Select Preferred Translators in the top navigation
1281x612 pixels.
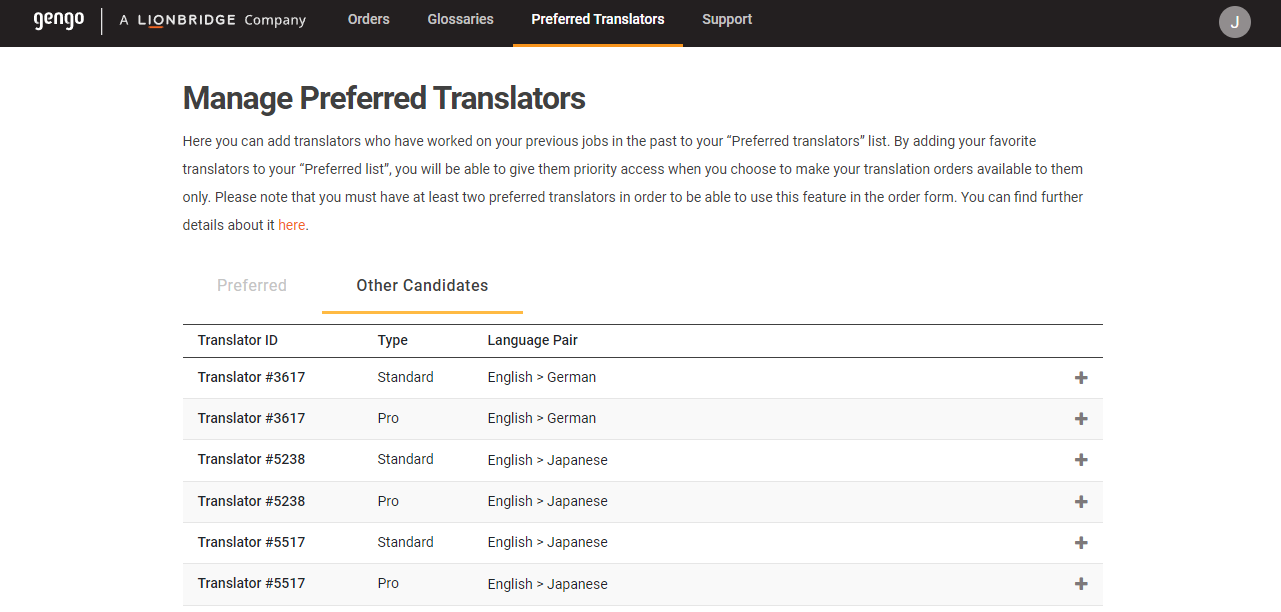(x=598, y=19)
